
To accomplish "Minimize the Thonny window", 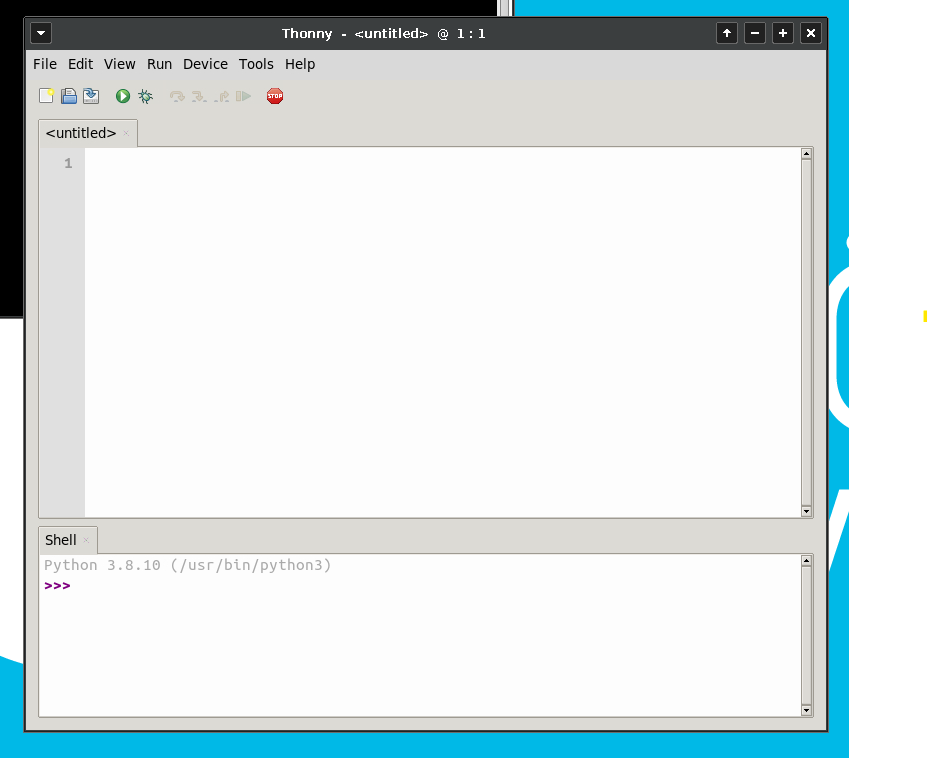I will 755,33.
